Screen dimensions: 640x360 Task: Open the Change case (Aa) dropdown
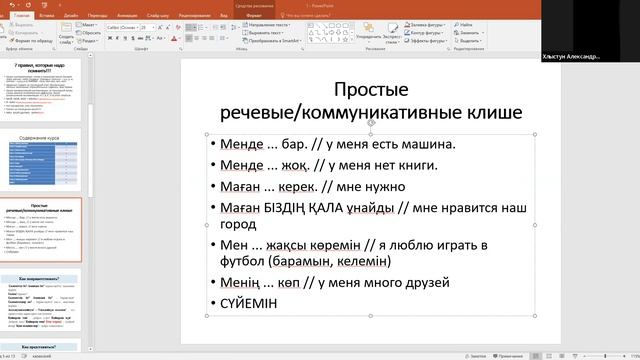pyautogui.click(x=160, y=38)
